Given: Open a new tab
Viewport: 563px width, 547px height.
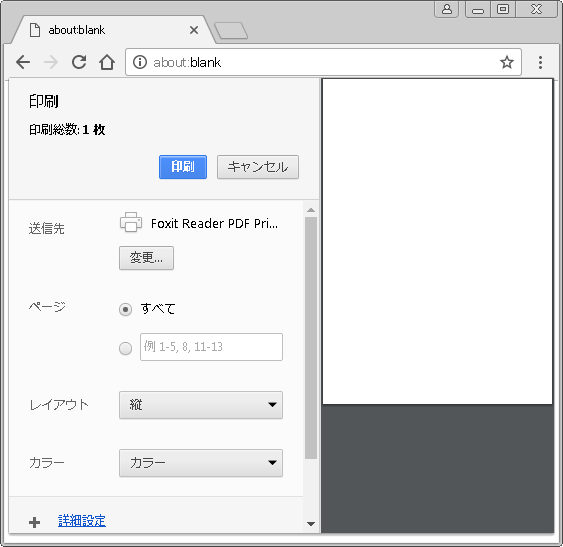Looking at the screenshot, I should (x=231, y=31).
